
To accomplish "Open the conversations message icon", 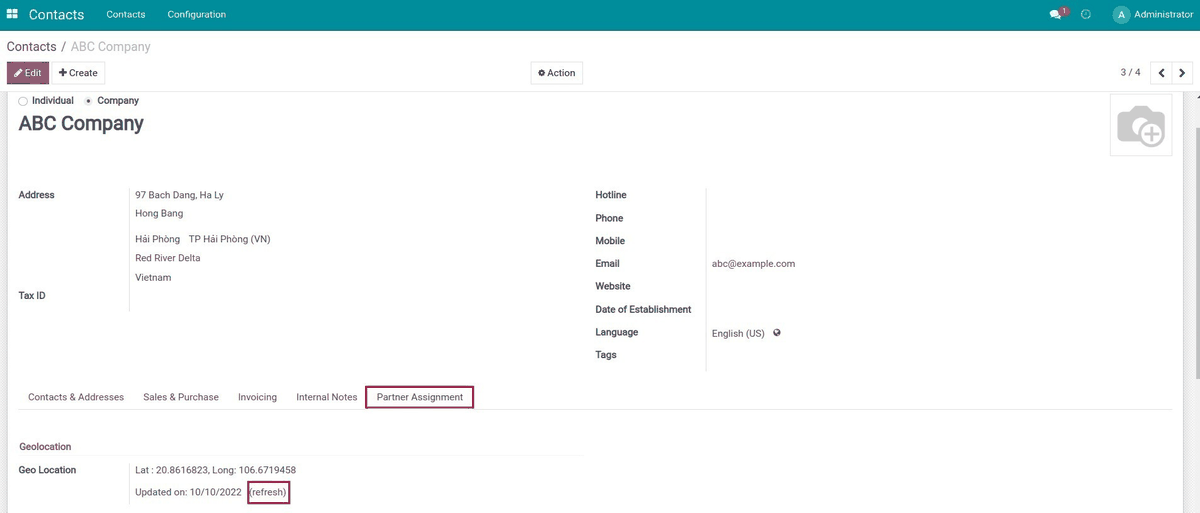I will (x=1056, y=15).
